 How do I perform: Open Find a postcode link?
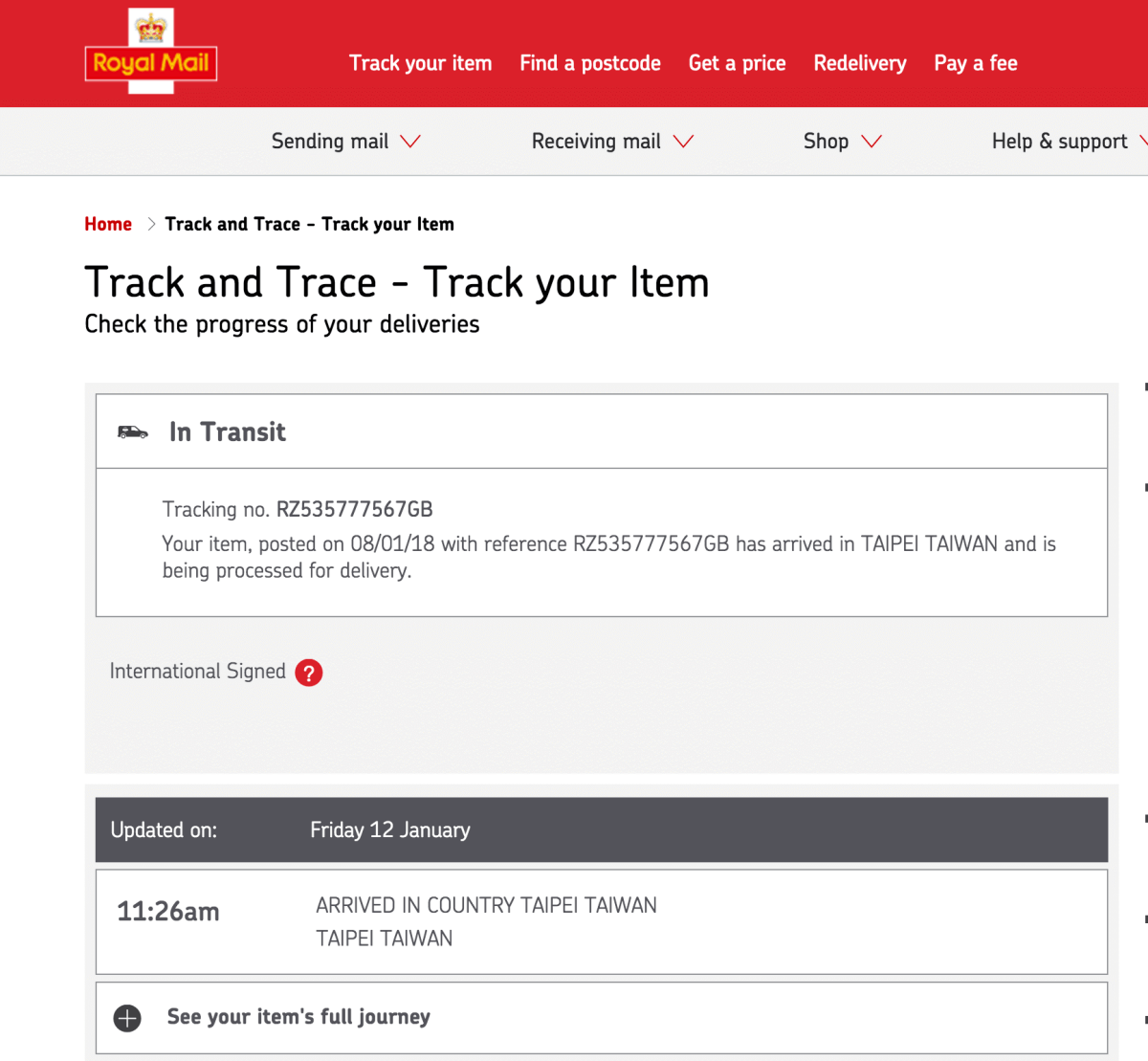(x=590, y=63)
